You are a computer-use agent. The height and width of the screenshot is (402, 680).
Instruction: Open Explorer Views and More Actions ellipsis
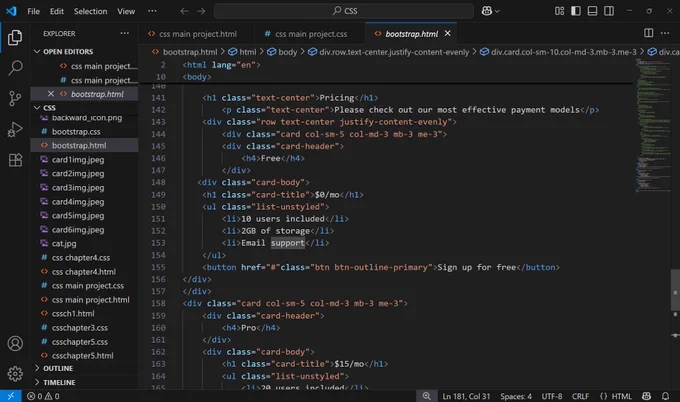click(x=124, y=33)
